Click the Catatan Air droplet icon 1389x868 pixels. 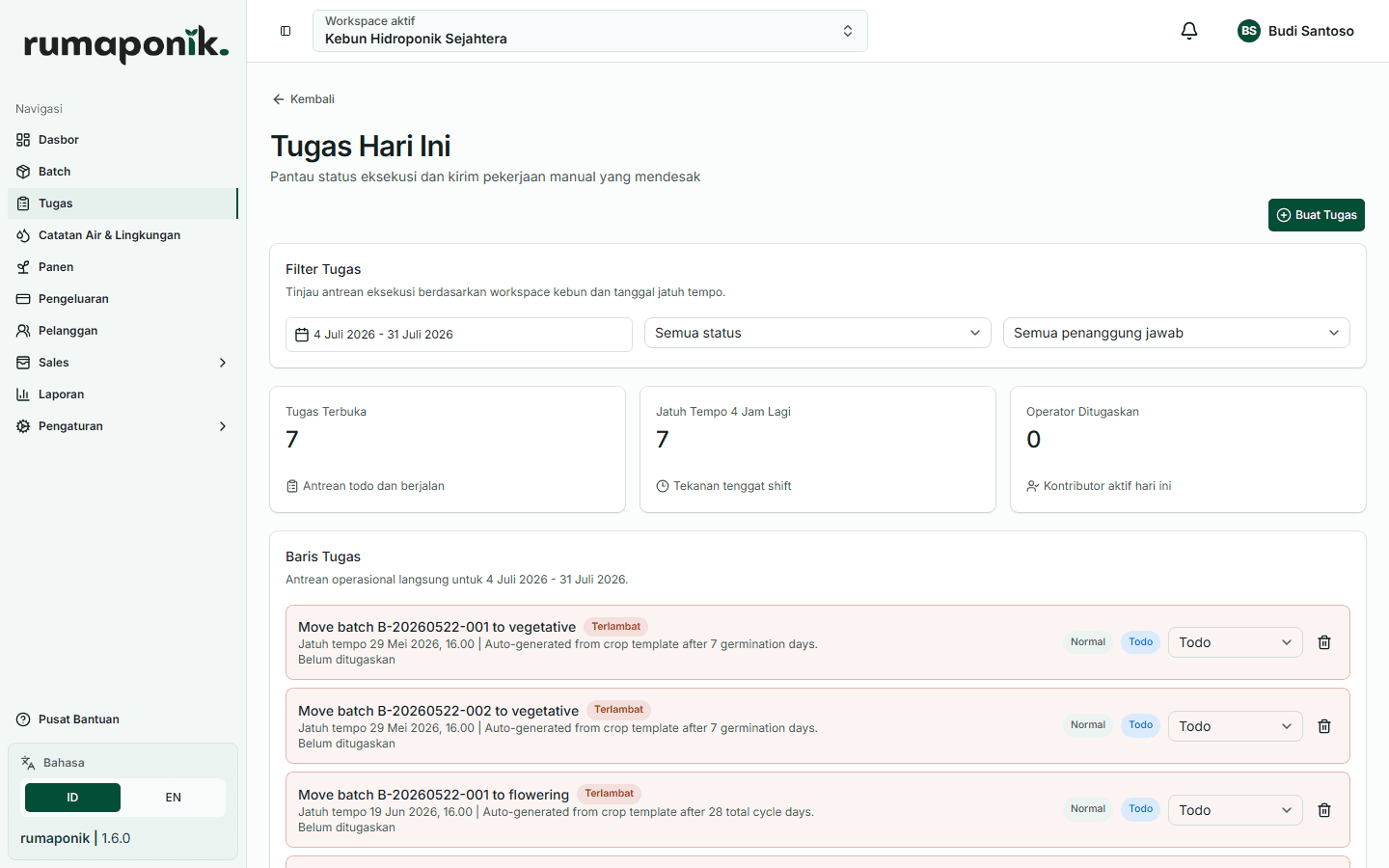tap(23, 235)
